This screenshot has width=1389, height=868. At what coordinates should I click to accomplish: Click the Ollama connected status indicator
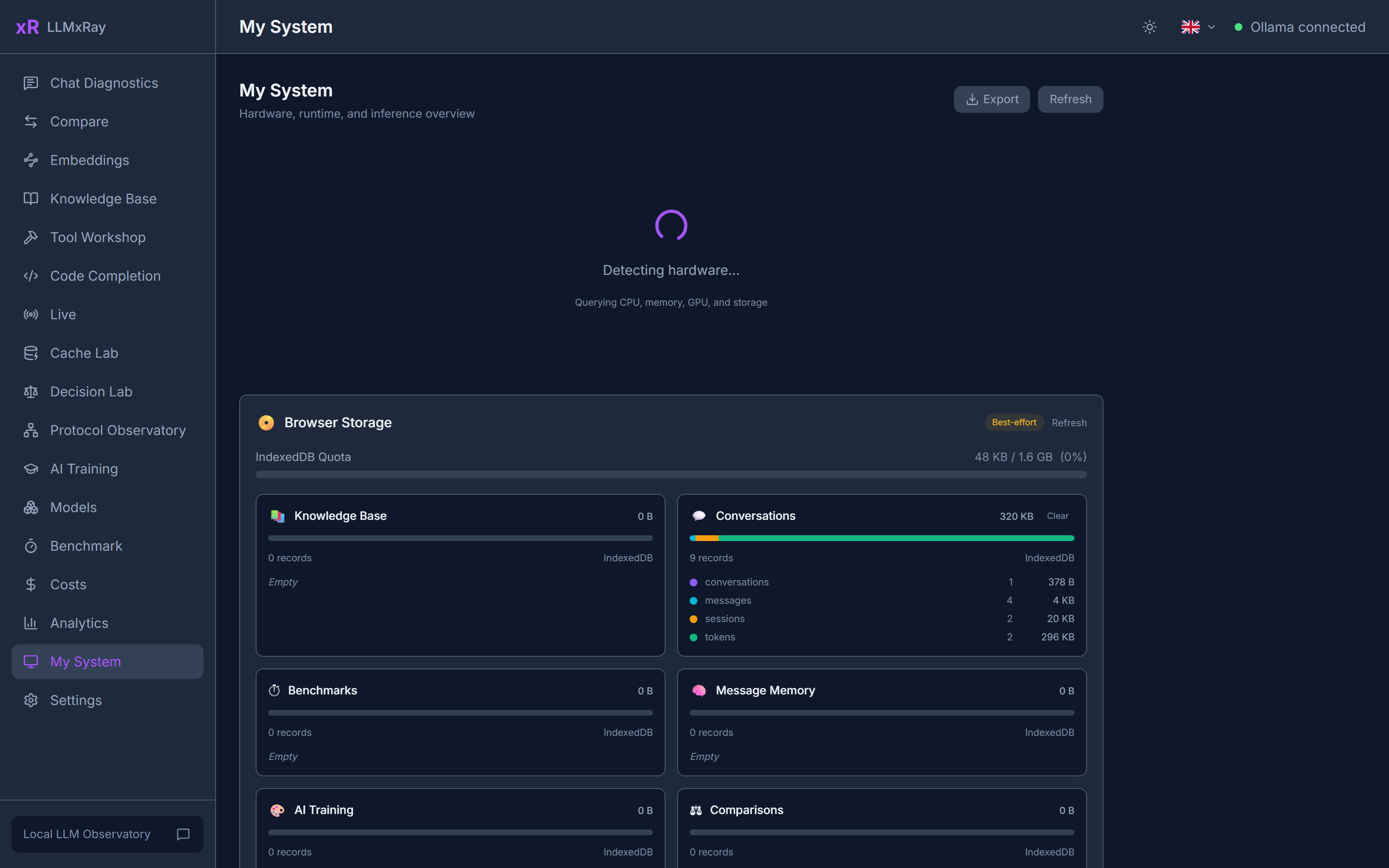coord(1300,27)
